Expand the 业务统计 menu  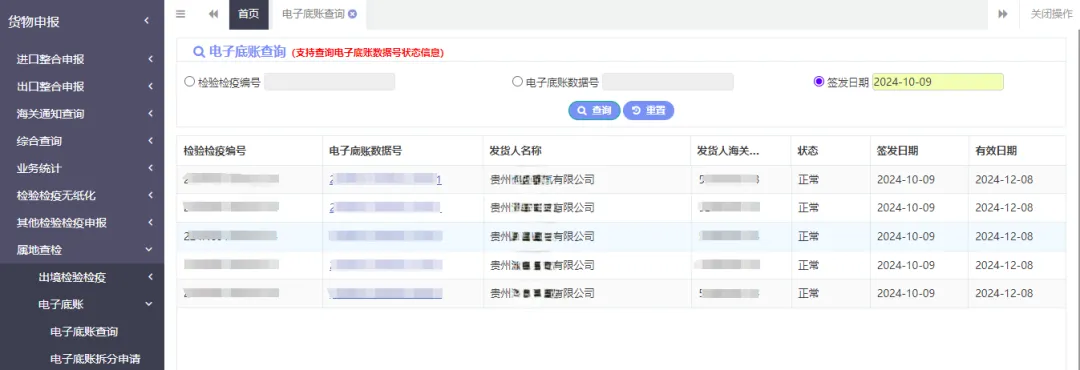82,168
